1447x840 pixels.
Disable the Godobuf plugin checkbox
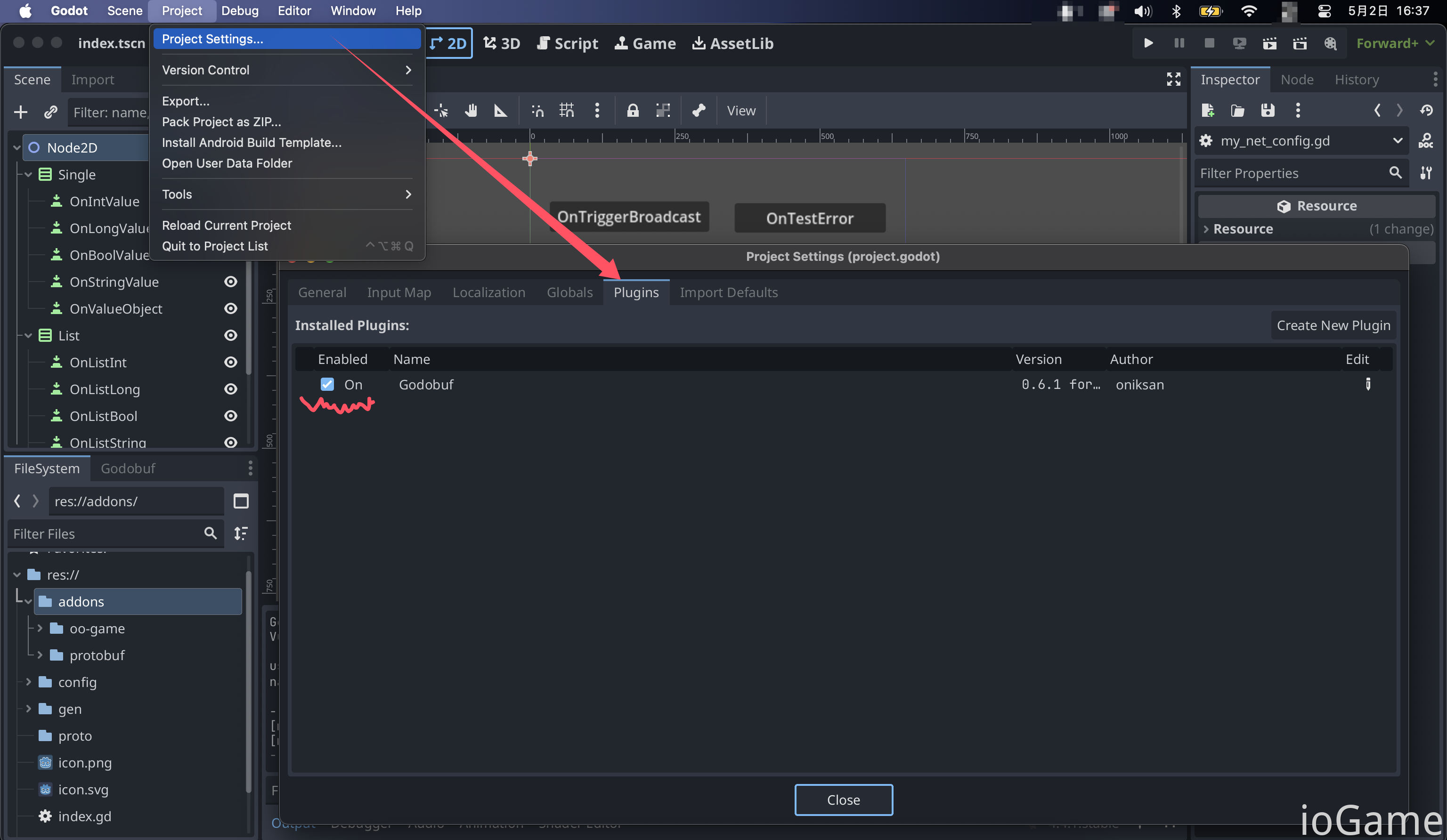tap(327, 384)
